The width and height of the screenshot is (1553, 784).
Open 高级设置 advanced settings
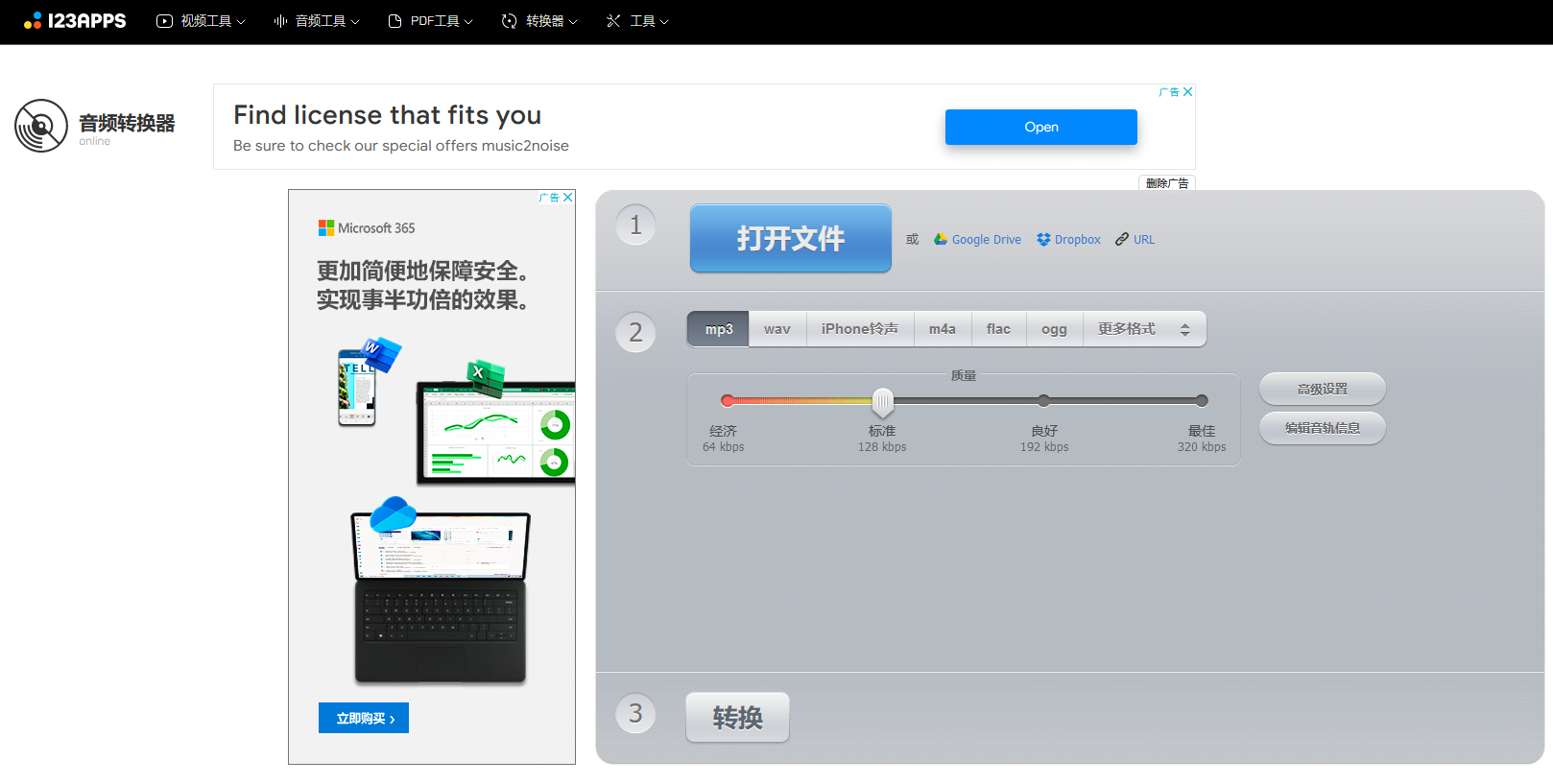(x=1323, y=389)
